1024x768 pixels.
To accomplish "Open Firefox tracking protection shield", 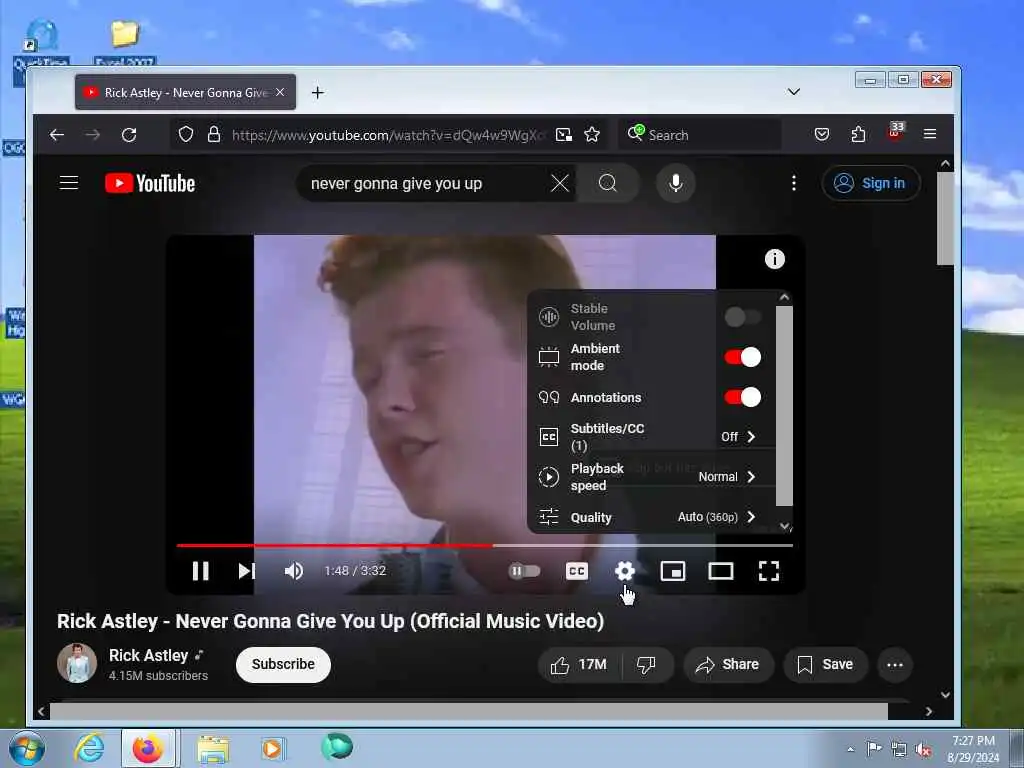I will click(186, 135).
